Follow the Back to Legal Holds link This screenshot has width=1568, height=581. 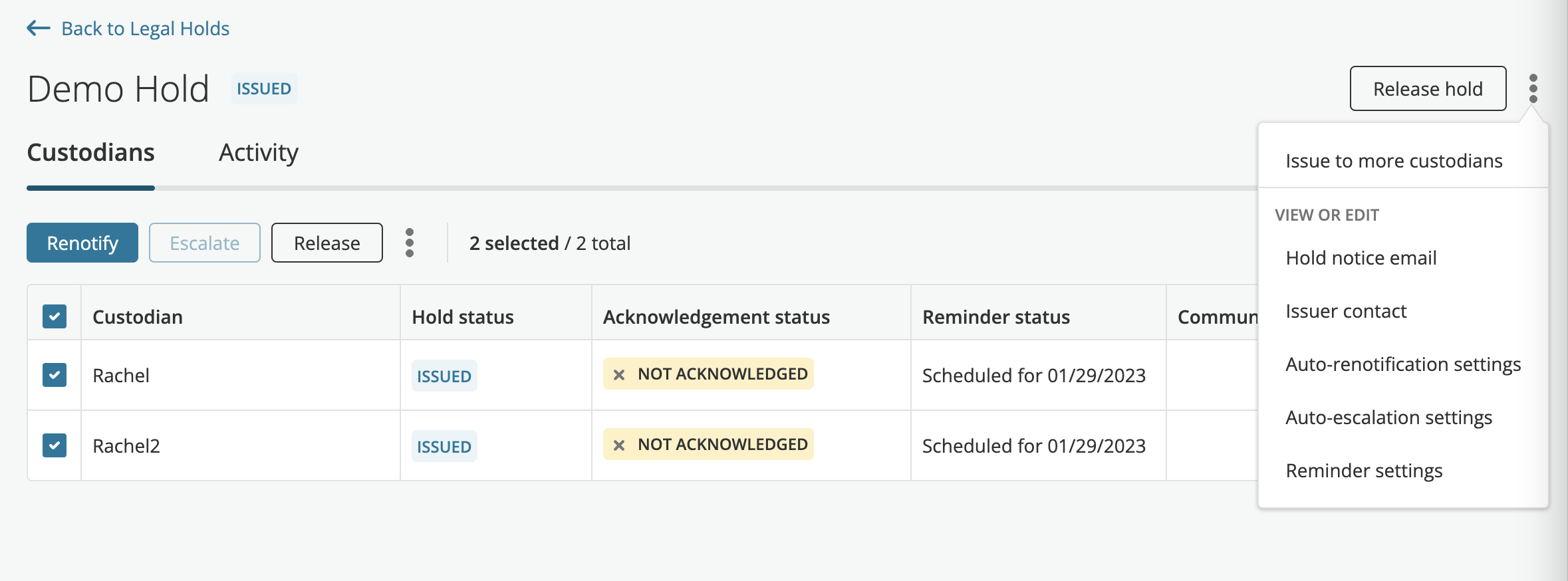pos(145,28)
